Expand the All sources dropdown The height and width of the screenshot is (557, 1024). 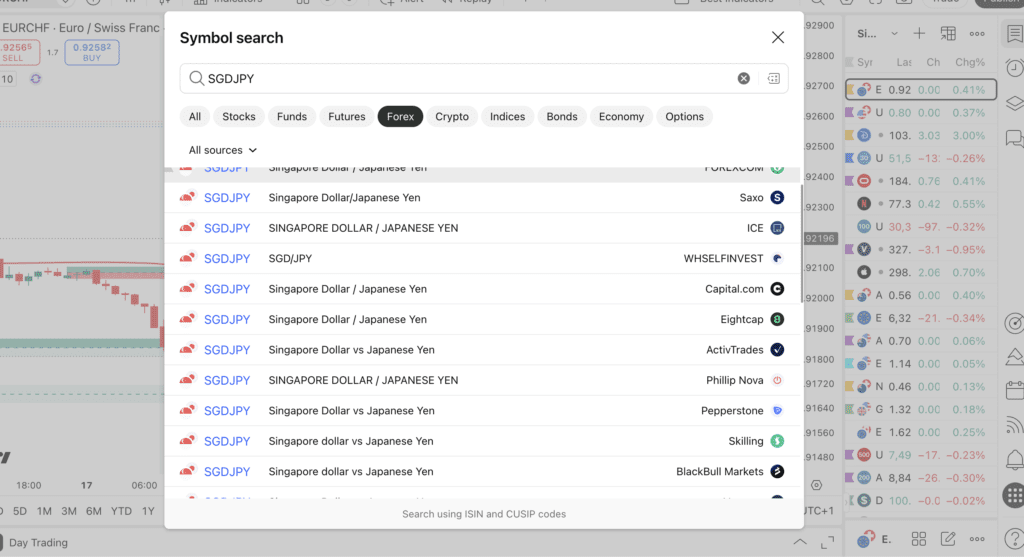coord(222,150)
